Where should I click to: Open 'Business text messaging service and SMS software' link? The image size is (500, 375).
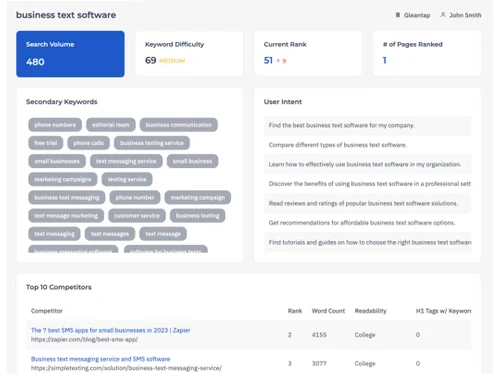(x=101, y=359)
